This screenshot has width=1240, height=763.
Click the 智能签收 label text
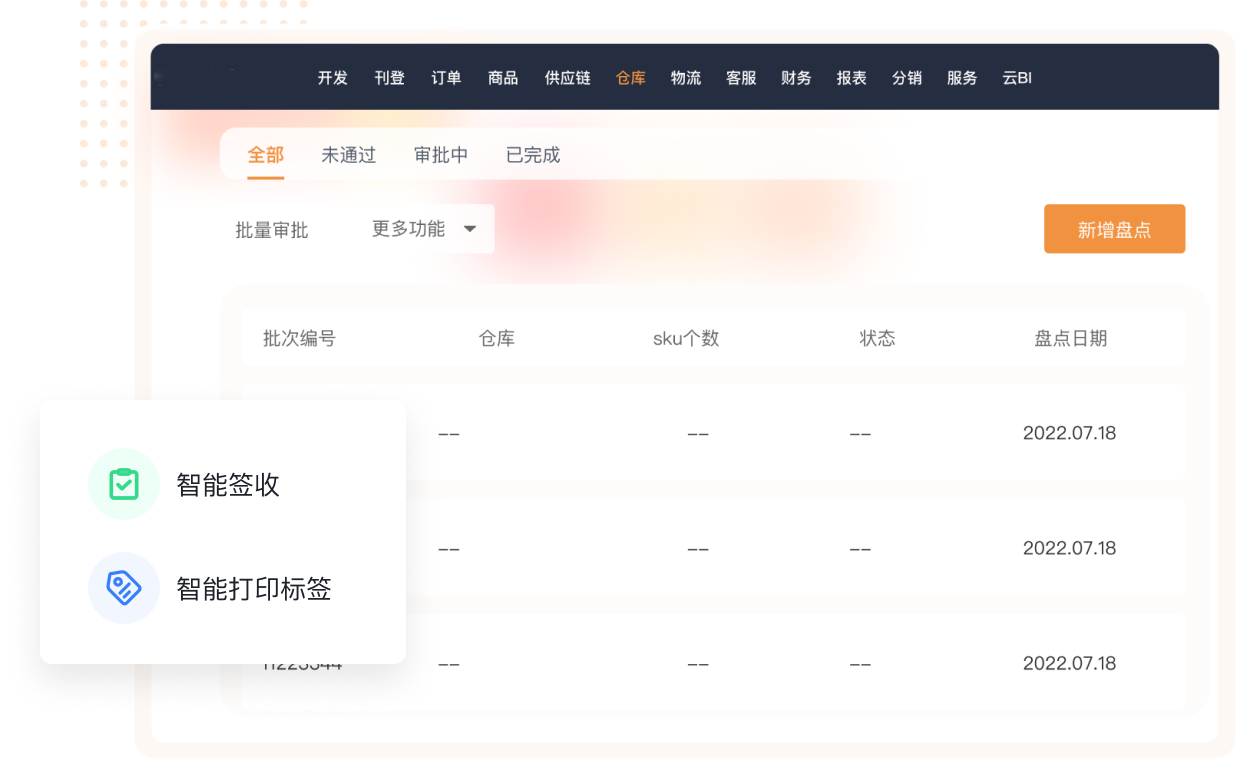228,485
